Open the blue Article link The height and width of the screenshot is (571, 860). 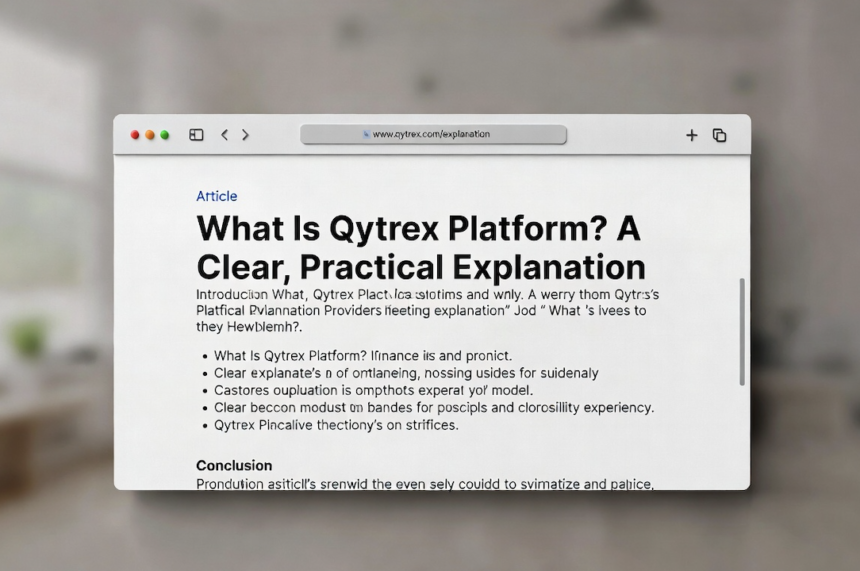(x=217, y=196)
